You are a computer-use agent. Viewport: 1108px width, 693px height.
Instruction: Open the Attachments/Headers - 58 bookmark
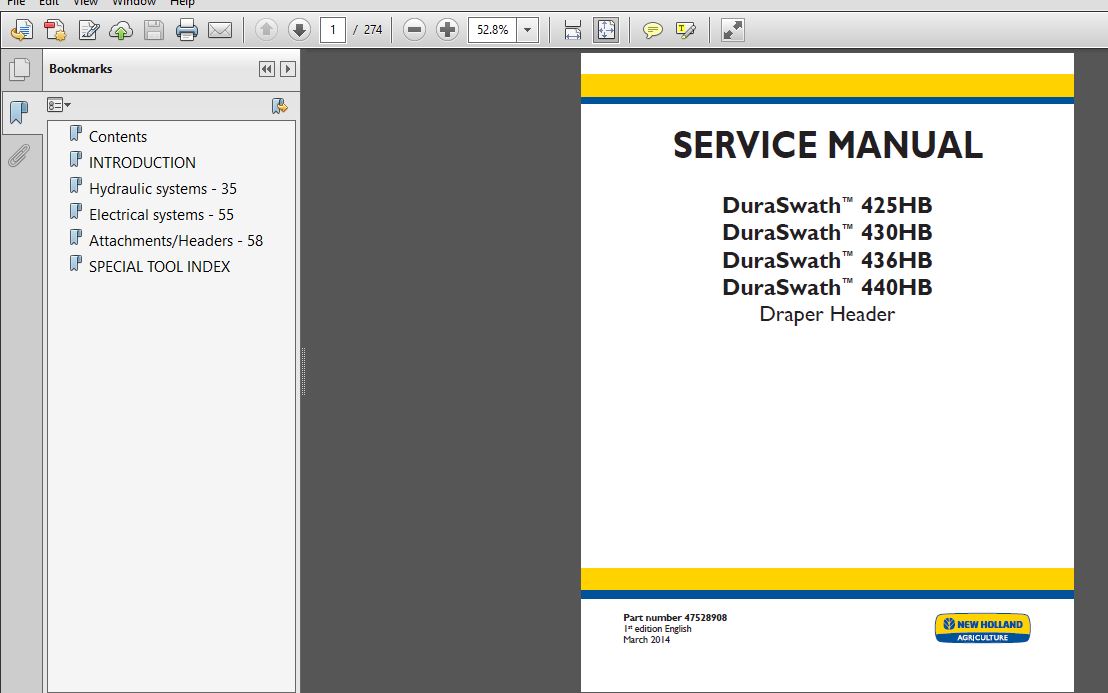pos(175,241)
